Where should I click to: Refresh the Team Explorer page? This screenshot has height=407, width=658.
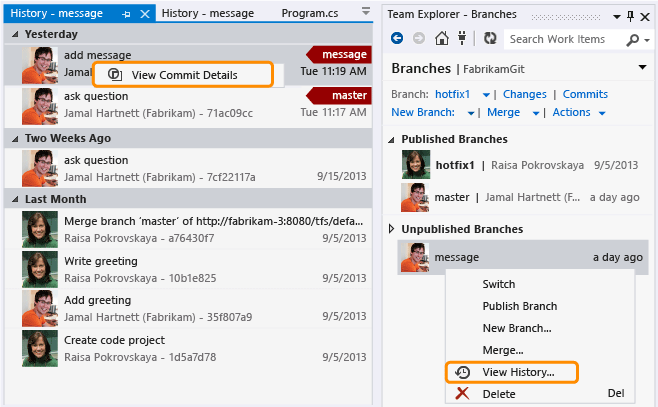(490, 39)
